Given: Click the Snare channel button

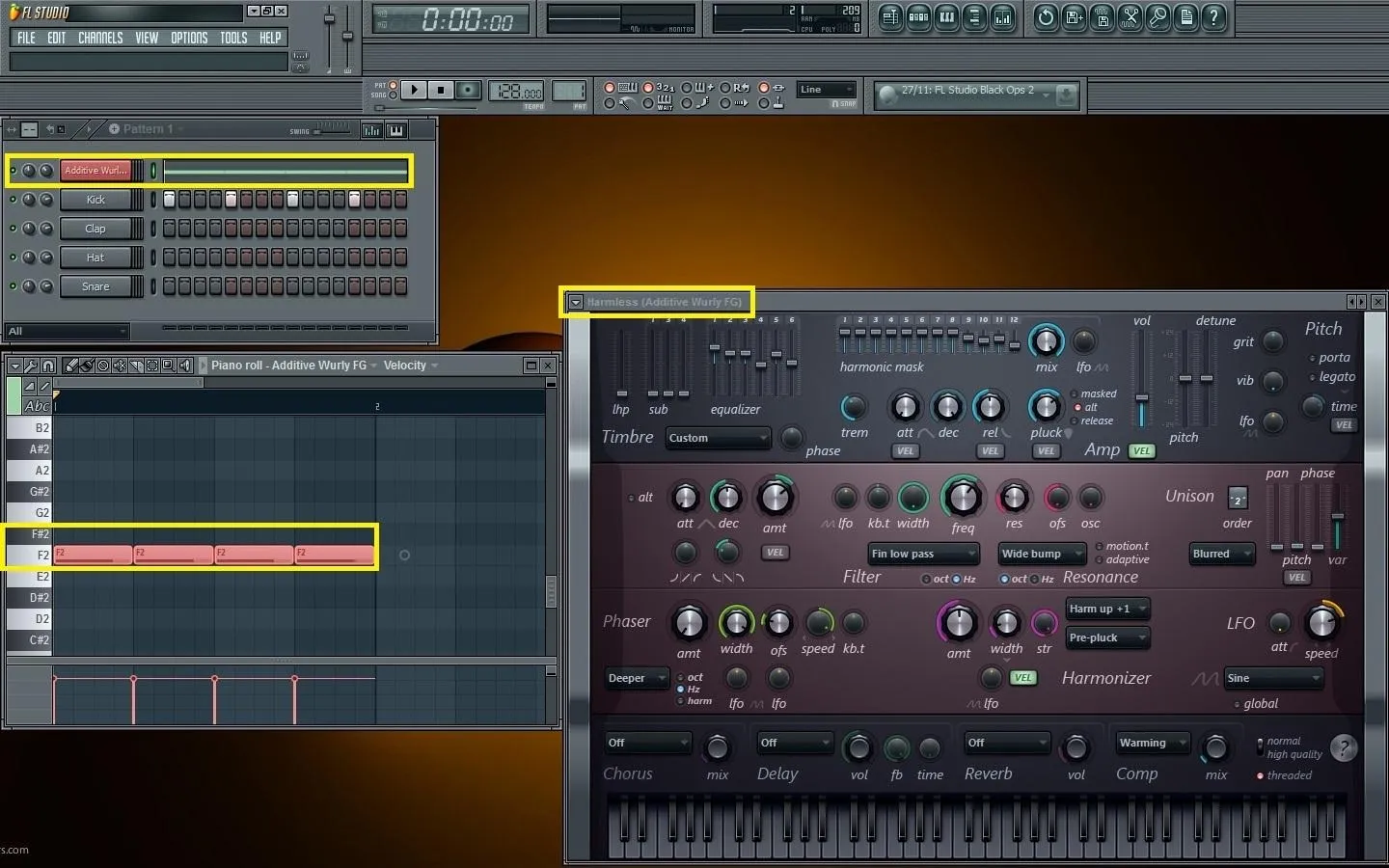Looking at the screenshot, I should pyautogui.click(x=95, y=286).
